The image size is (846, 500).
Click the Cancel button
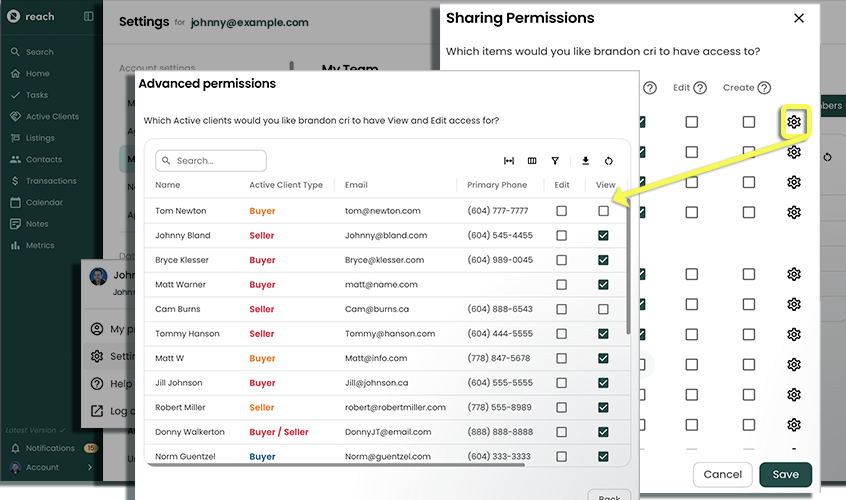tap(722, 474)
